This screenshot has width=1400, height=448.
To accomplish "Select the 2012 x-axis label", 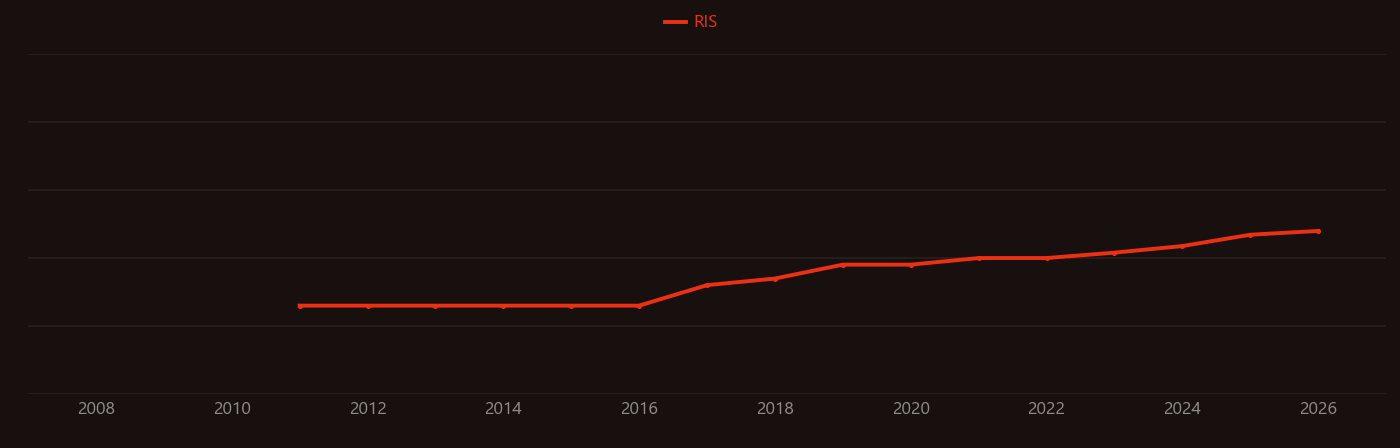I will 368,409.
